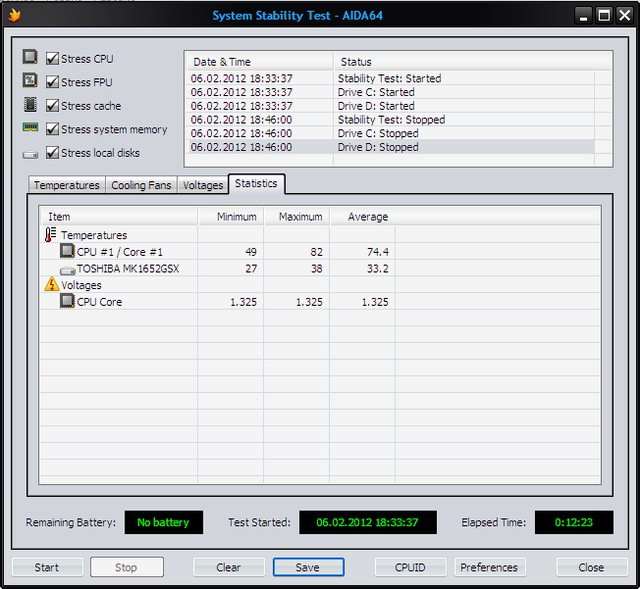The width and height of the screenshot is (640, 589).
Task: Select the Drive D: Stopped log entry
Action: click(x=378, y=147)
